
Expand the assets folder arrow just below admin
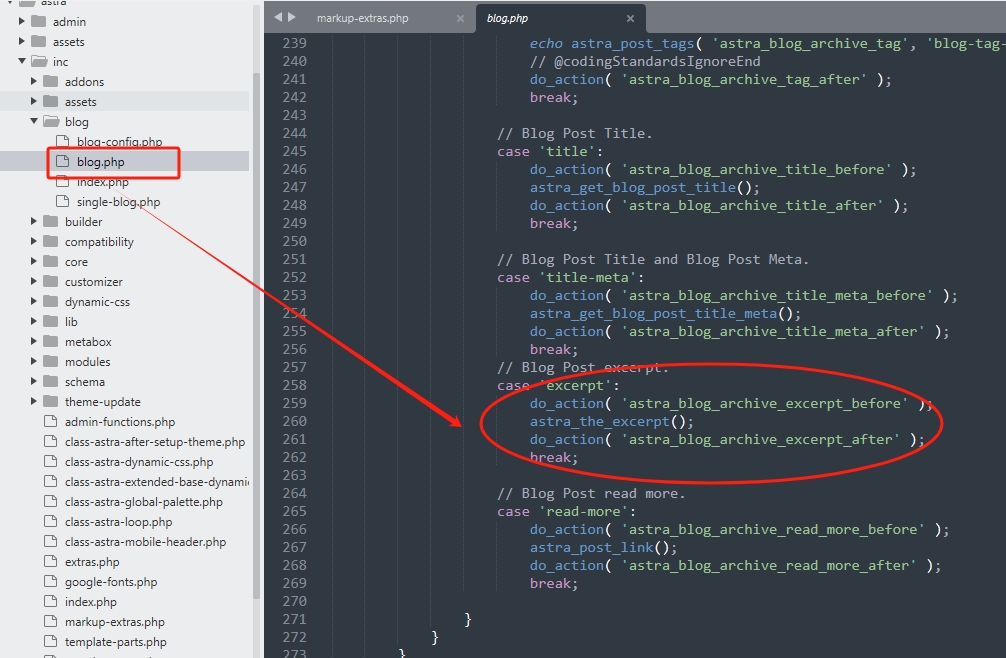(22, 41)
